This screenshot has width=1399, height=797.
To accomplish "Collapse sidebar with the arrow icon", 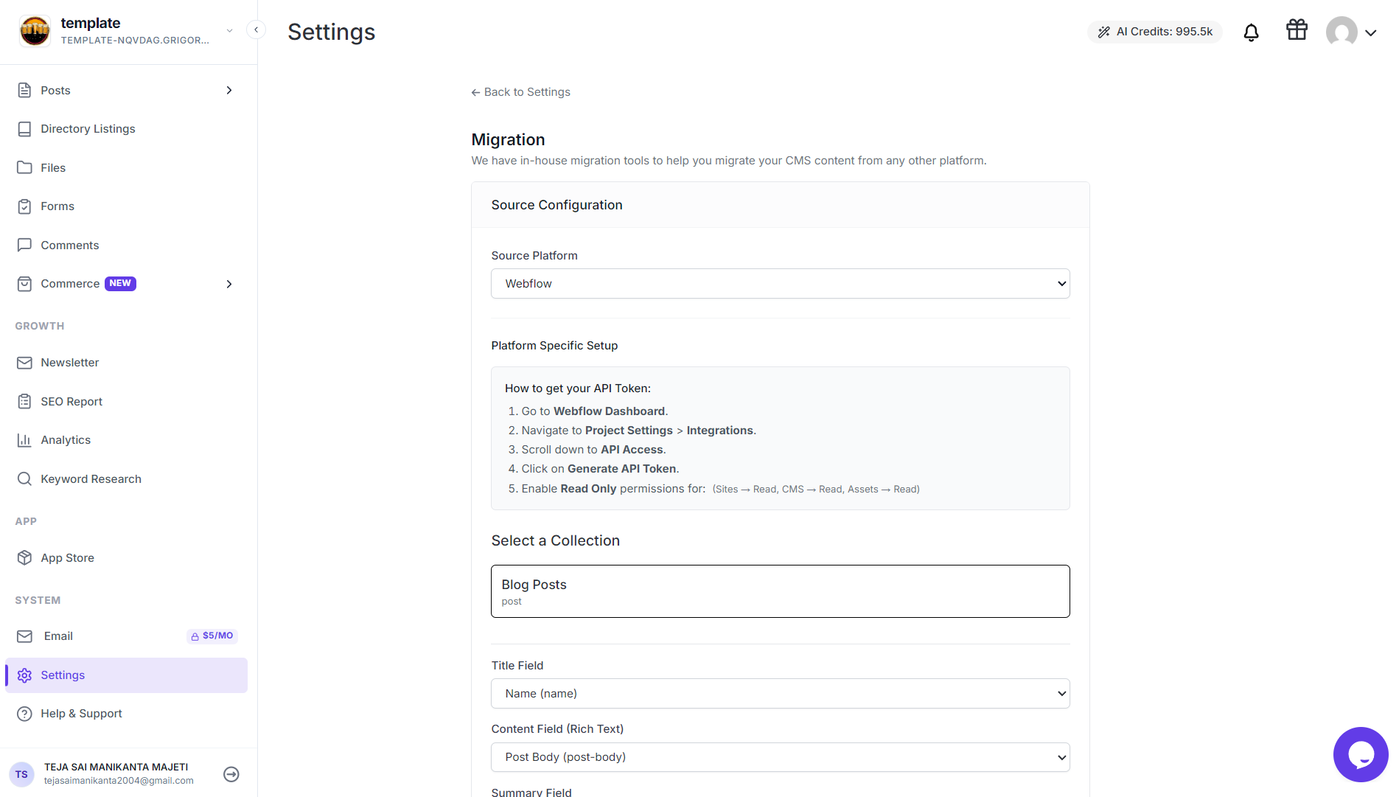I will [256, 30].
